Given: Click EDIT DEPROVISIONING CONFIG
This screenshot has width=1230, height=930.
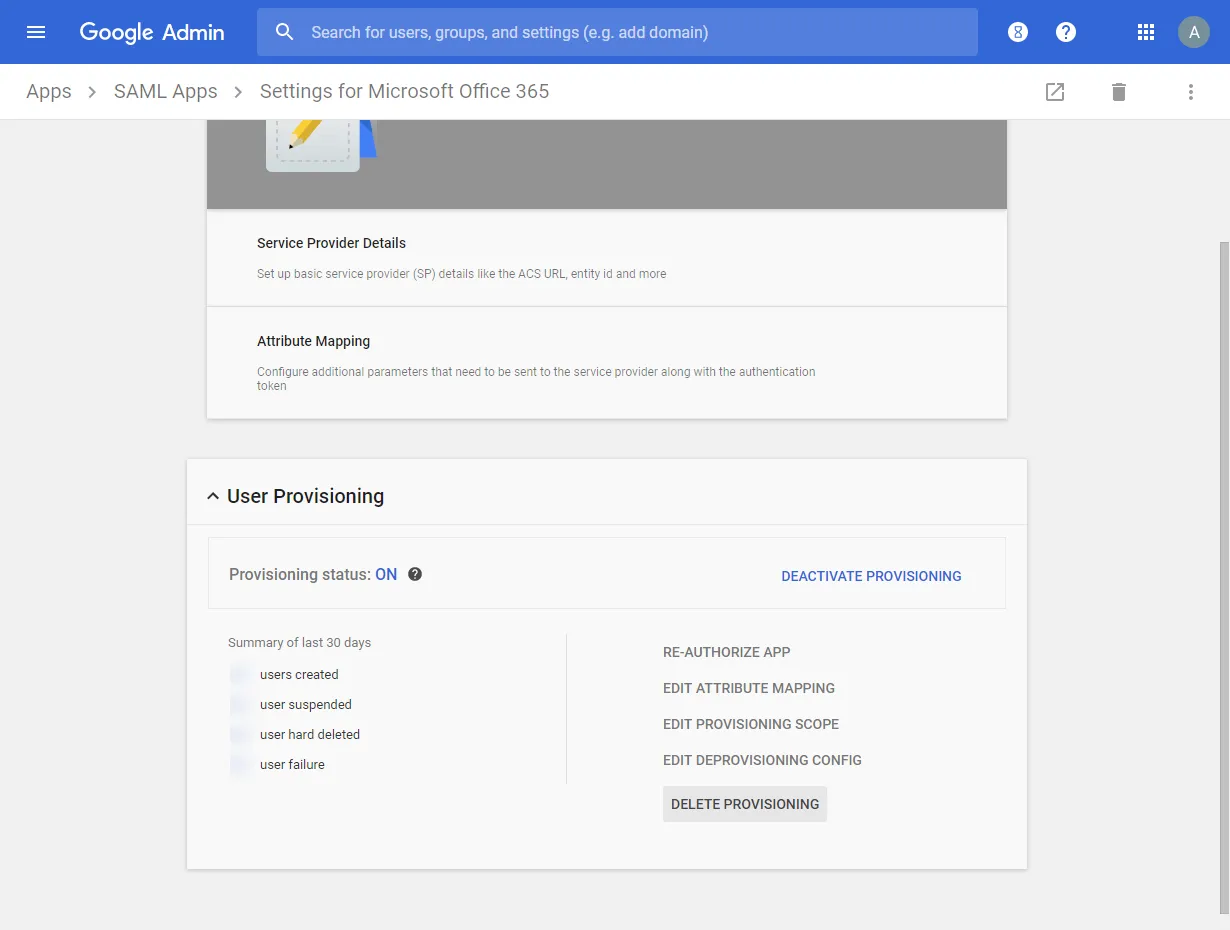Looking at the screenshot, I should [x=762, y=760].
